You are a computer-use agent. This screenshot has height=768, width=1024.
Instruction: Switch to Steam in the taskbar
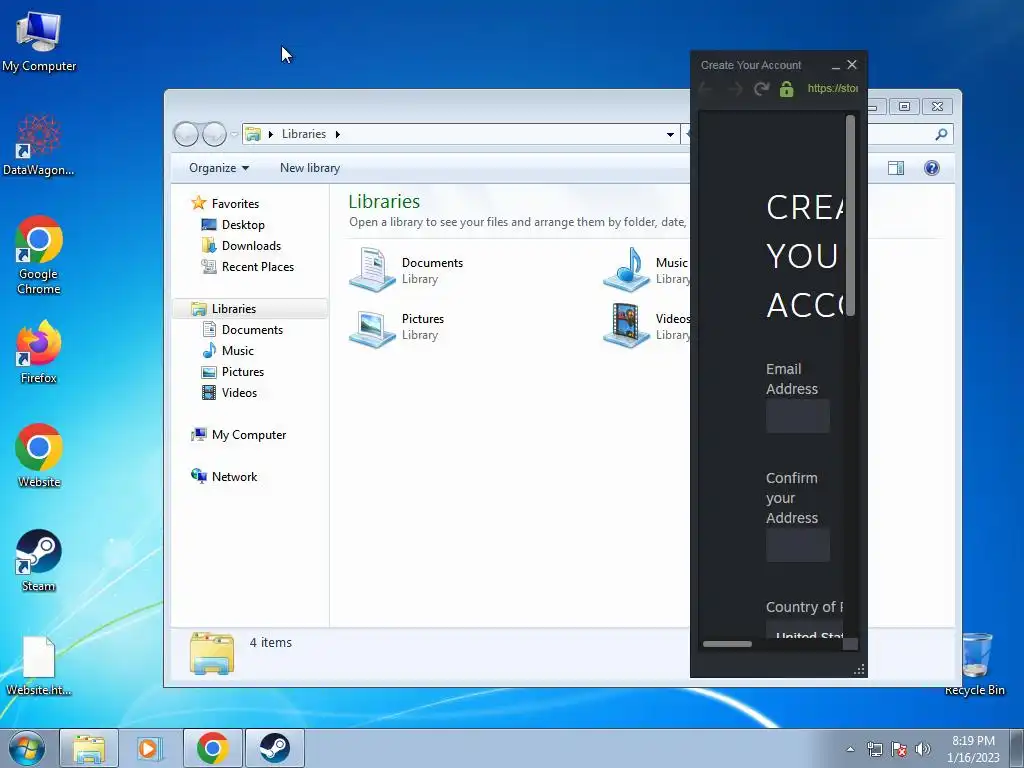coord(275,748)
